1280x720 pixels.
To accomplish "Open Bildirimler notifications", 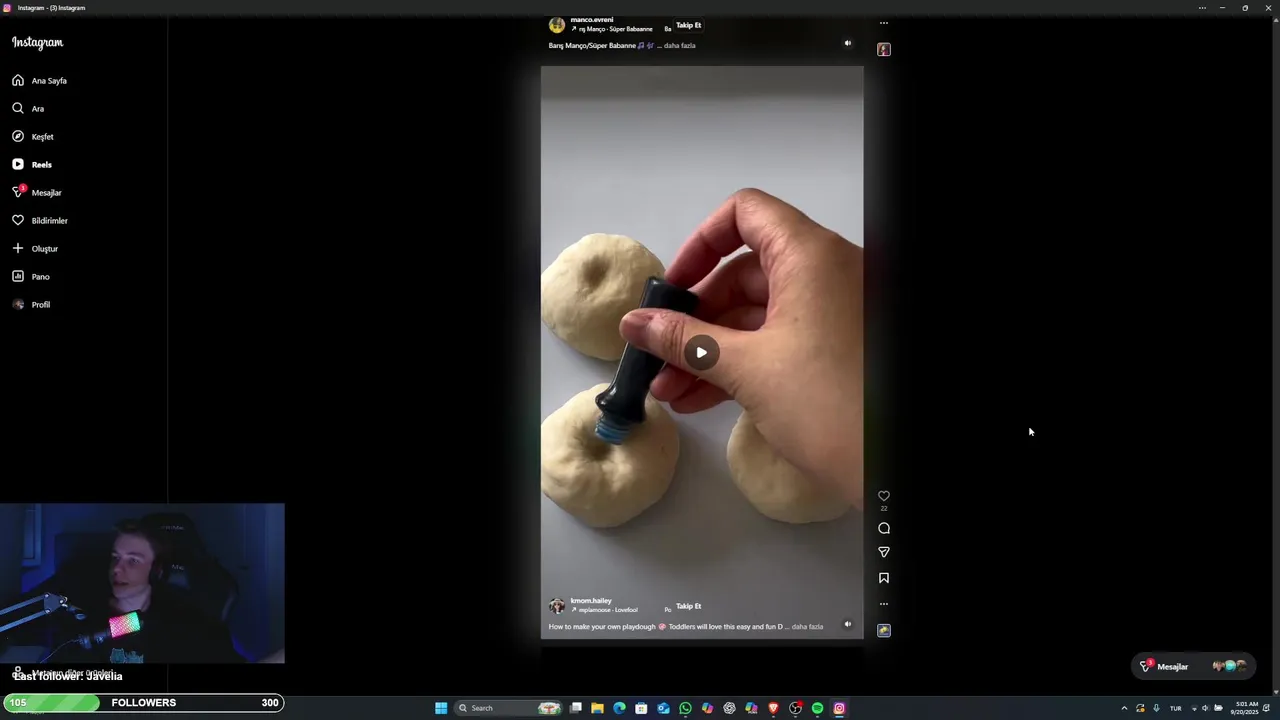I will [x=40, y=221].
